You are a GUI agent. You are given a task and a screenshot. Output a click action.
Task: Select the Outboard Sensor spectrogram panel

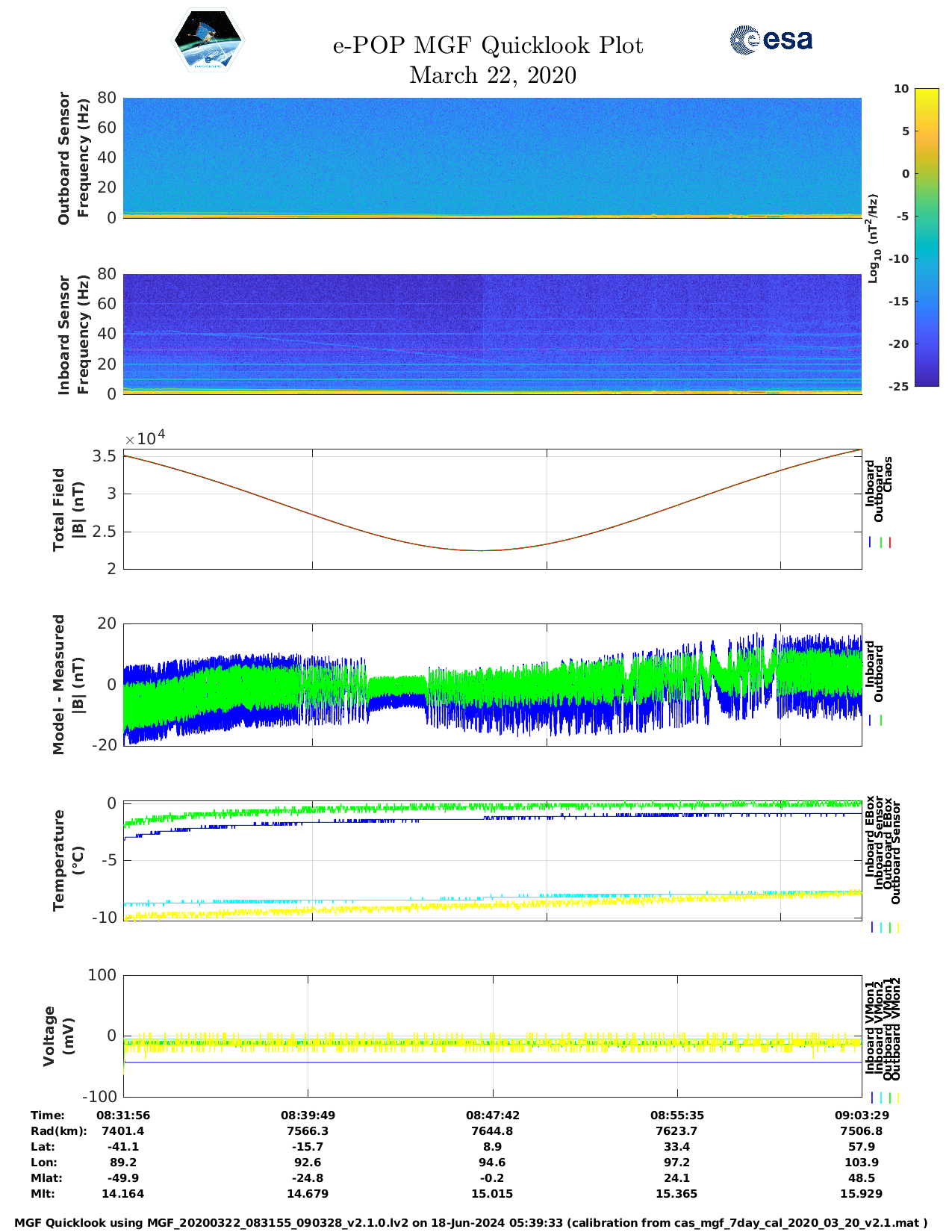point(492,157)
